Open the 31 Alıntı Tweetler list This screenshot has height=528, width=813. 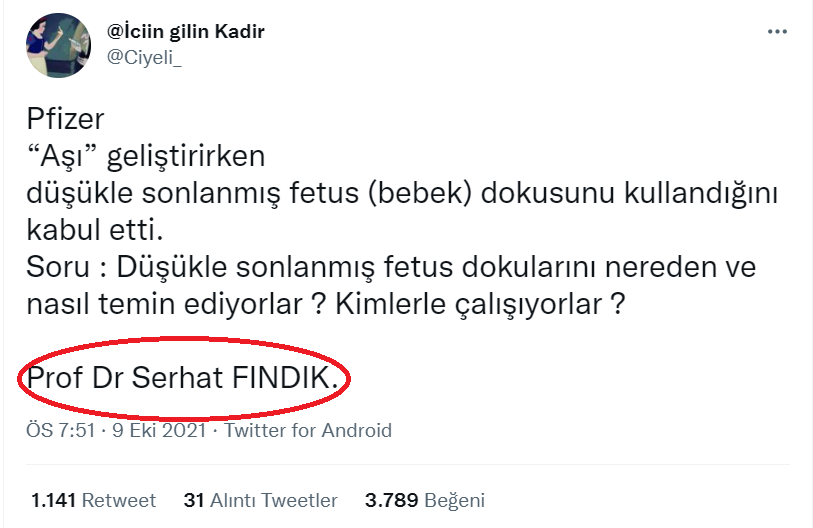pos(260,500)
